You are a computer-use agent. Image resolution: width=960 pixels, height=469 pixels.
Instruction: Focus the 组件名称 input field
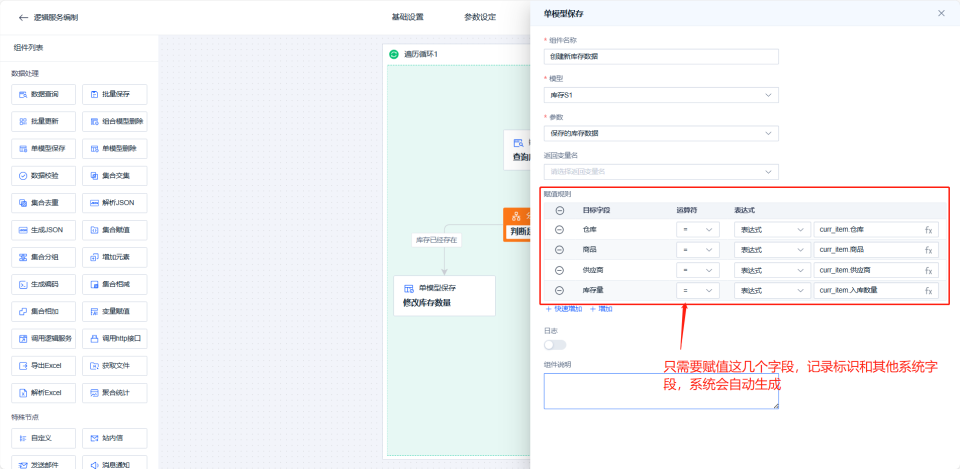[661, 56]
